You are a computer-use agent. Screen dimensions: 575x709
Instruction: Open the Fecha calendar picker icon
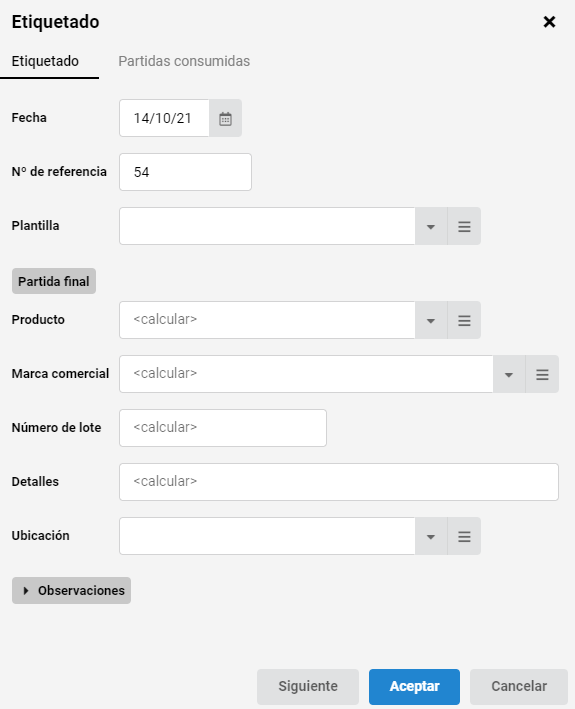pos(225,118)
